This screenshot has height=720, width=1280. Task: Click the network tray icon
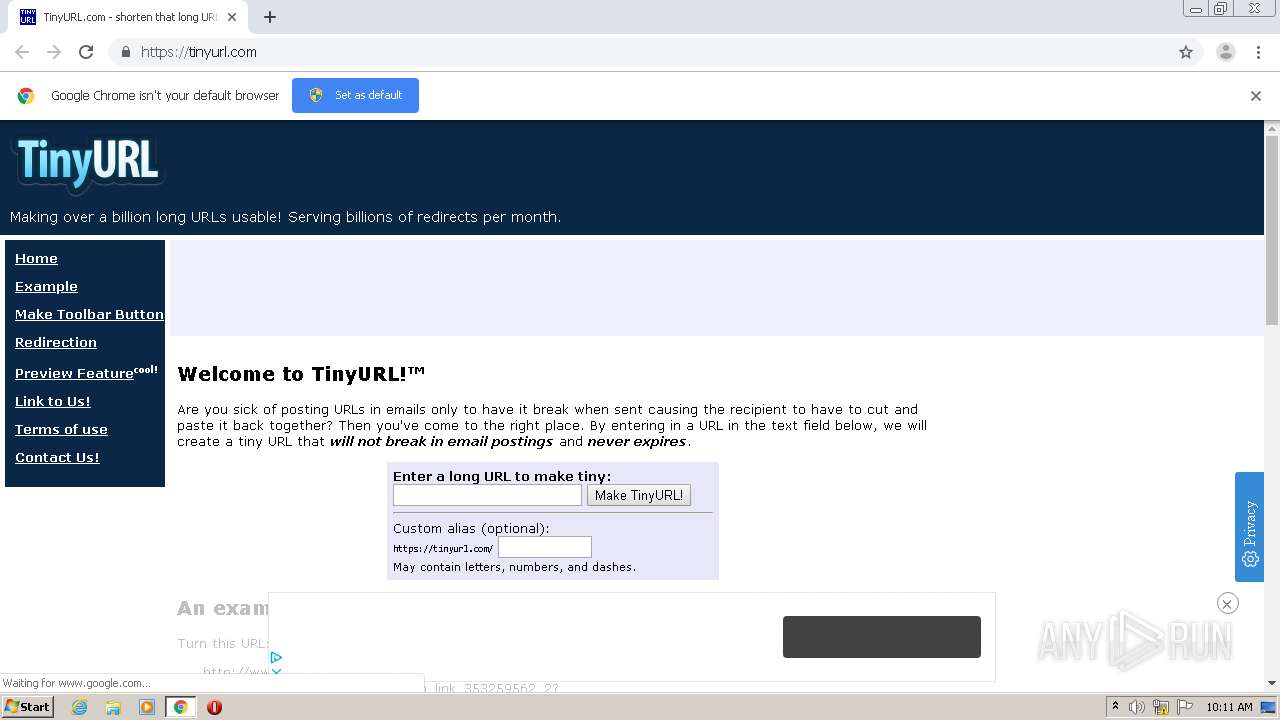(x=1161, y=707)
